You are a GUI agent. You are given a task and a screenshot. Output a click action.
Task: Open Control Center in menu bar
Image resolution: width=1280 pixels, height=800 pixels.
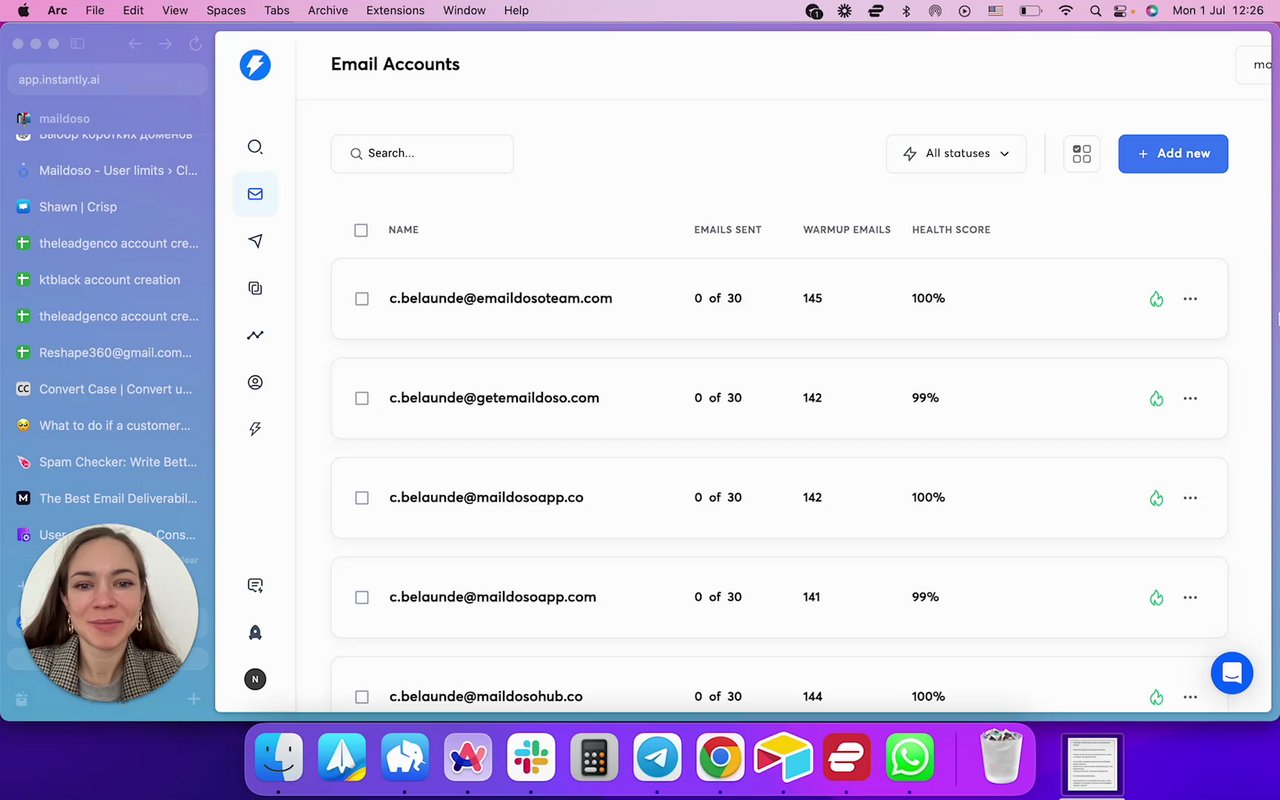coord(1123,11)
